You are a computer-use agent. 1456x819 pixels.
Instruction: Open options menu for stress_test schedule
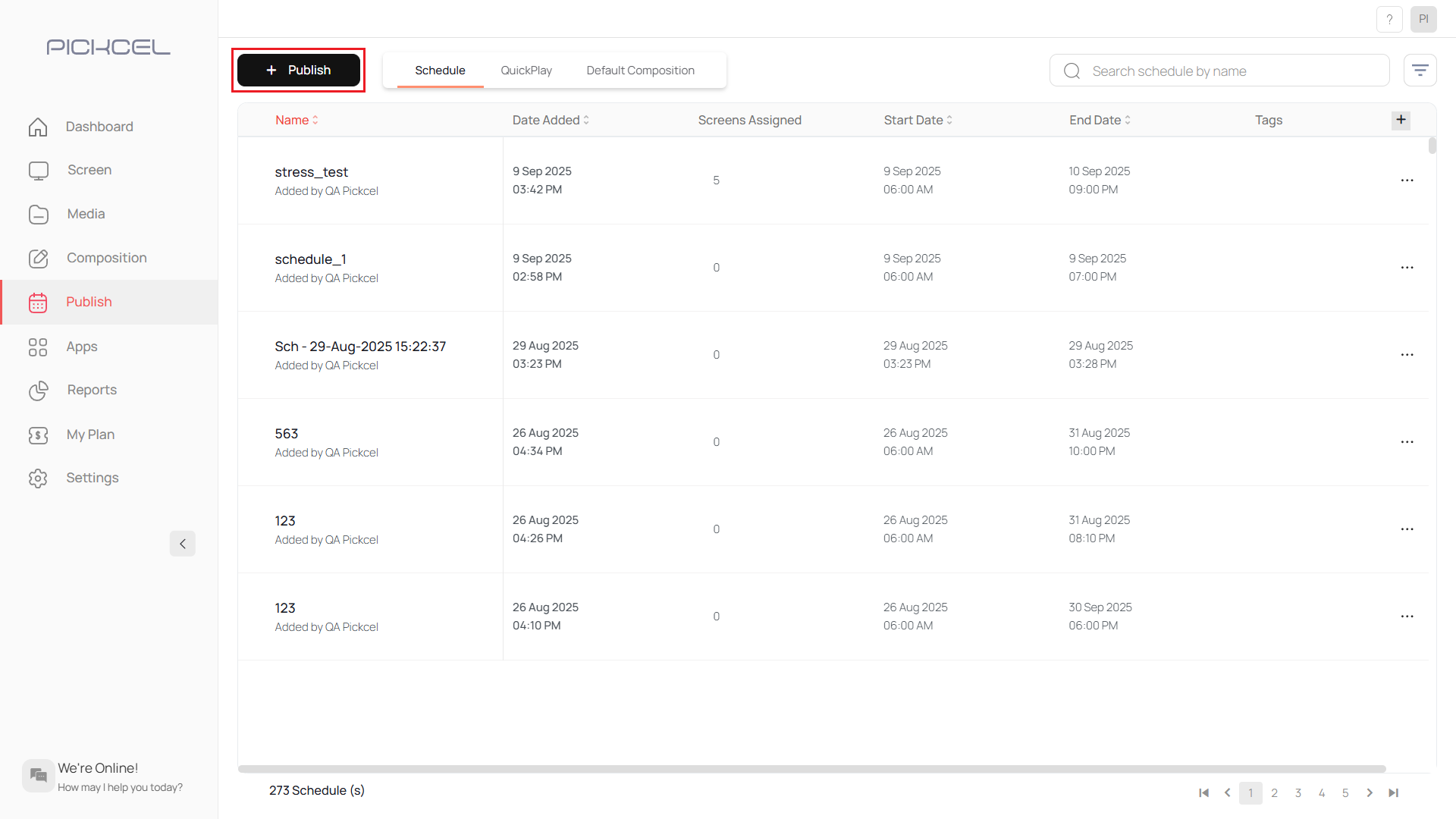[1407, 180]
